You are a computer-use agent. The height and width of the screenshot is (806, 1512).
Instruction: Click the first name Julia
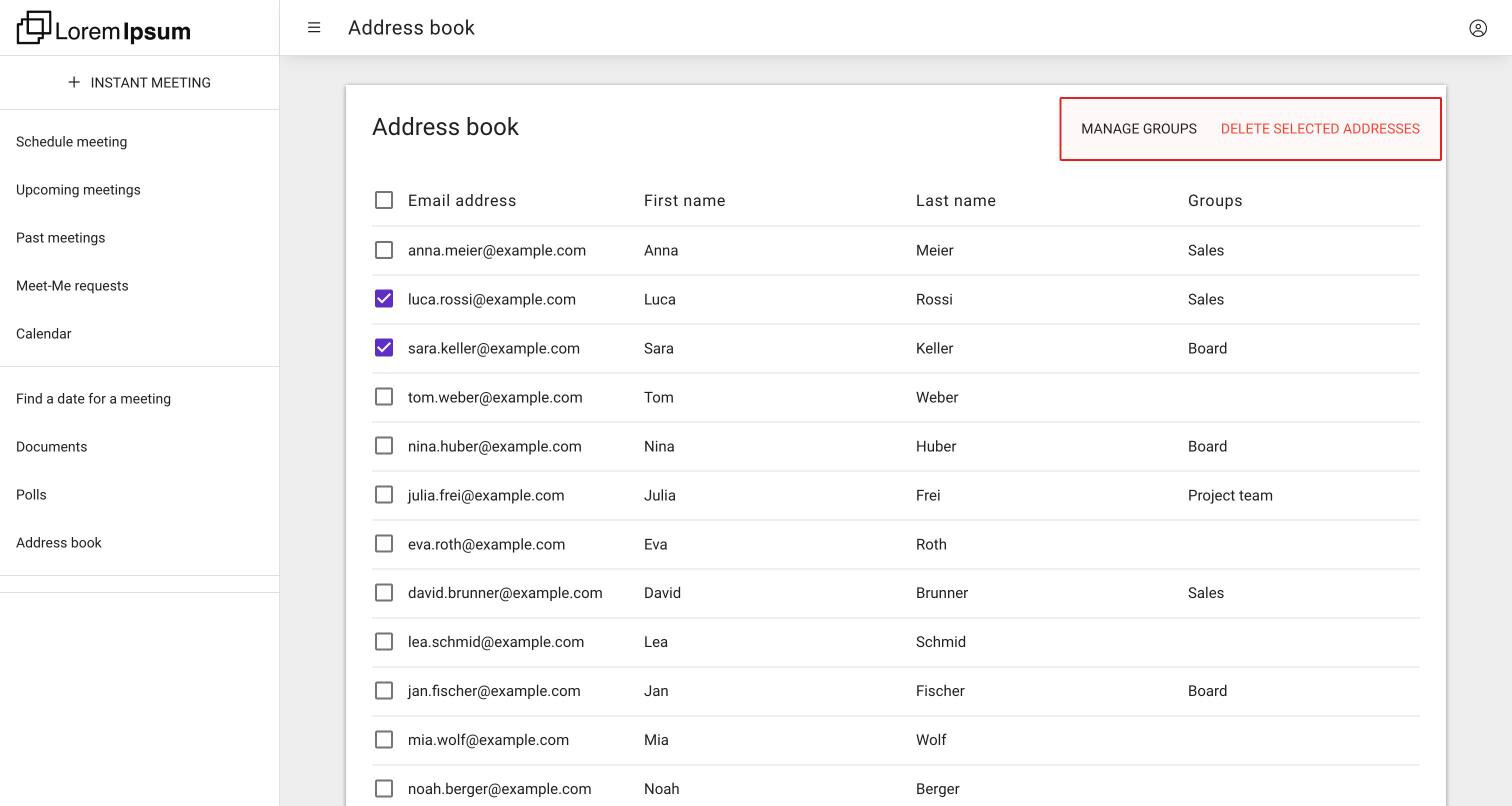[x=660, y=496]
